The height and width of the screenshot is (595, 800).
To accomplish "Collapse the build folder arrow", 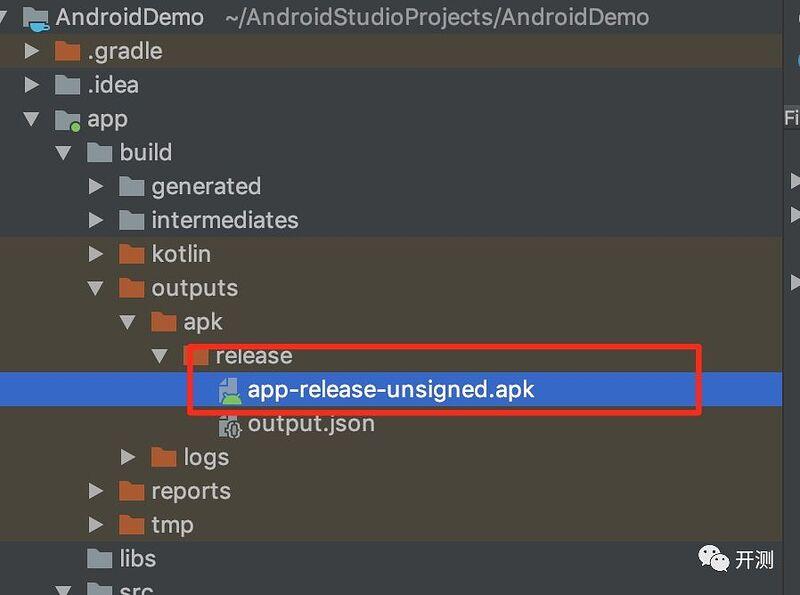I will 64,153.
